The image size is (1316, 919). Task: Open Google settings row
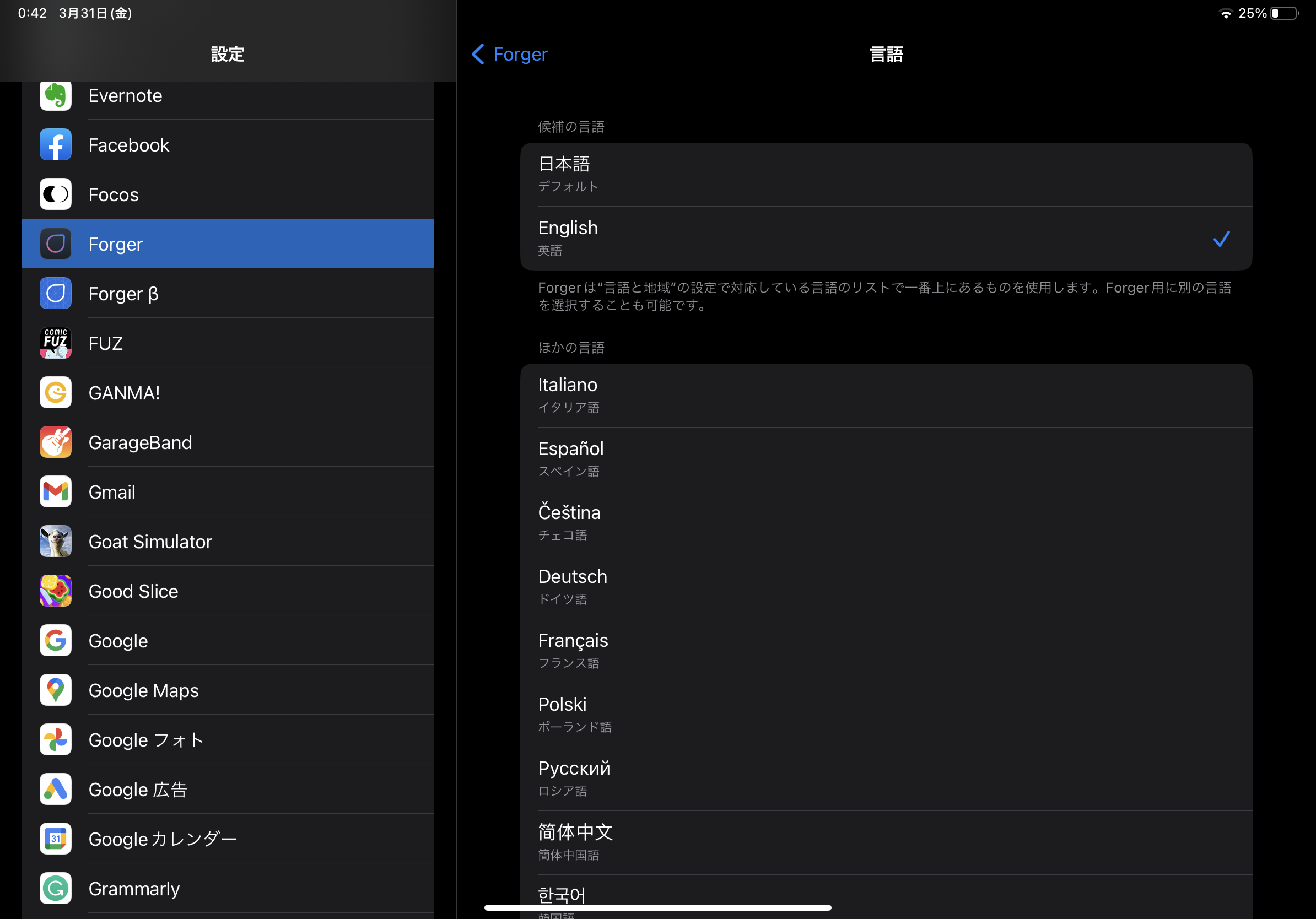point(228,640)
